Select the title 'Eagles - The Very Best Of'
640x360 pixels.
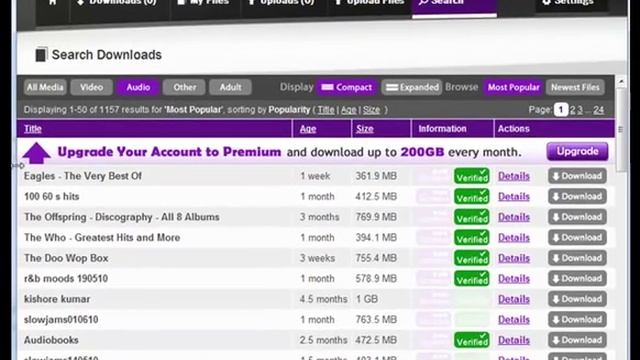[82, 176]
